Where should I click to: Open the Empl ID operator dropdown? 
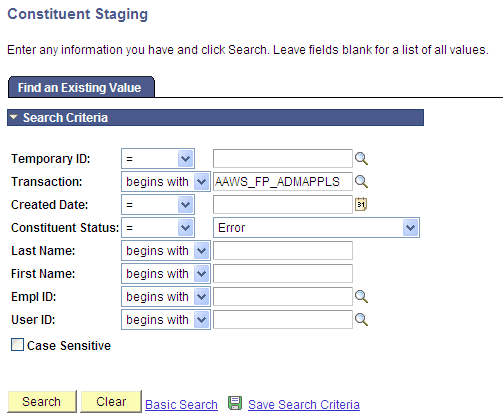click(166, 297)
